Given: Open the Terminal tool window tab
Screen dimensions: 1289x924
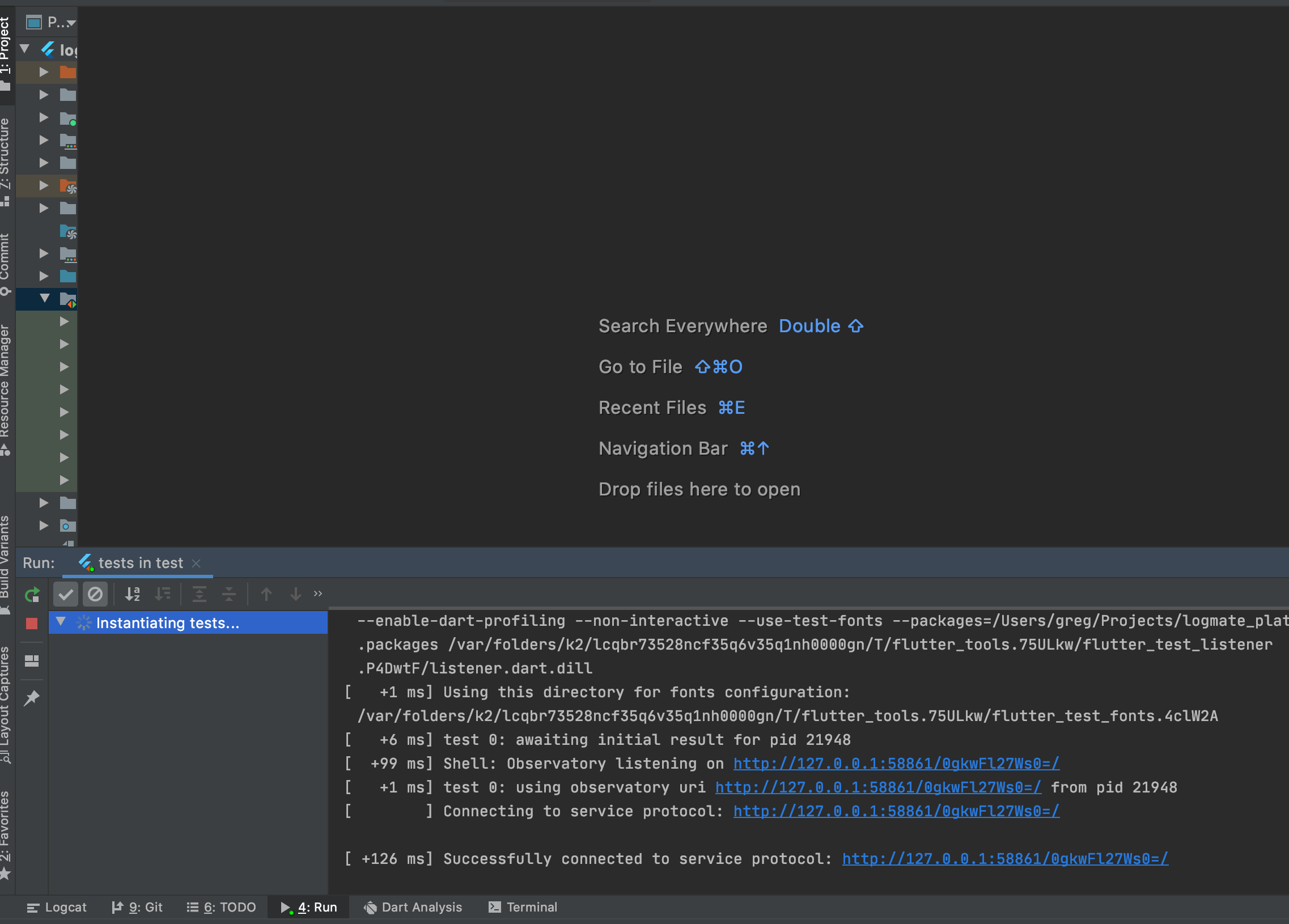Looking at the screenshot, I should click(523, 907).
